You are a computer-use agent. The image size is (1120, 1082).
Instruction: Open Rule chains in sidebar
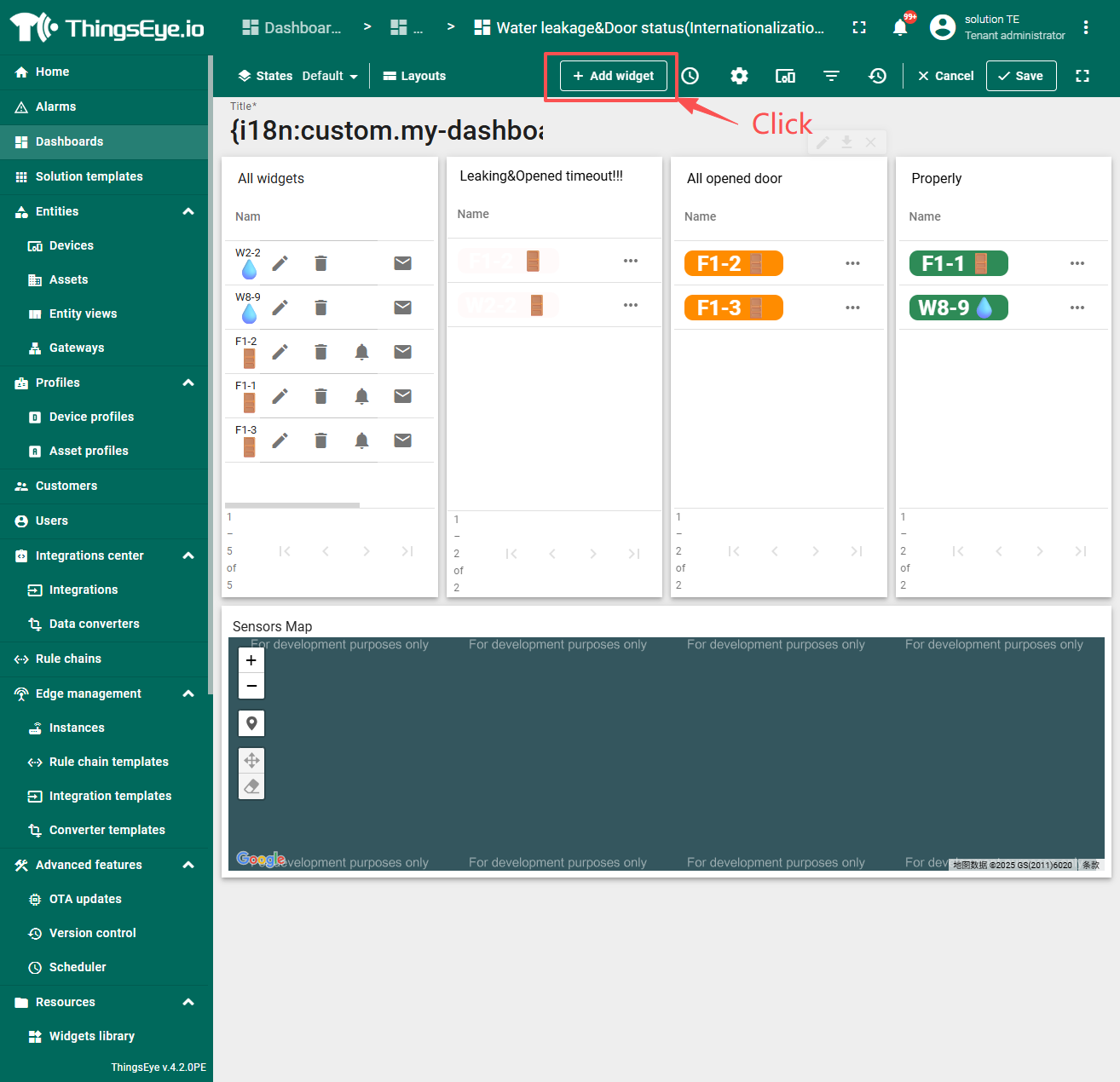pos(68,659)
